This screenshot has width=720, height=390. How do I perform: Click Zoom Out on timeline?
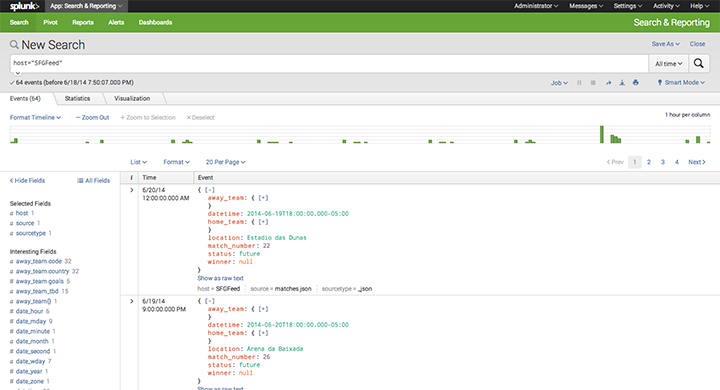[92, 118]
